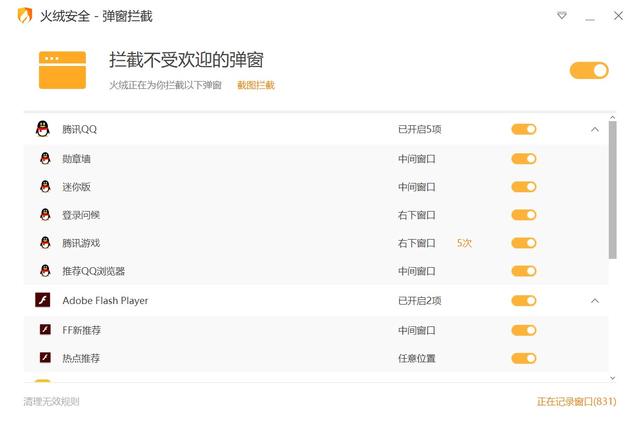The height and width of the screenshot is (421, 640).
Task: Click the scrollbar down arrow
Action: click(612, 378)
